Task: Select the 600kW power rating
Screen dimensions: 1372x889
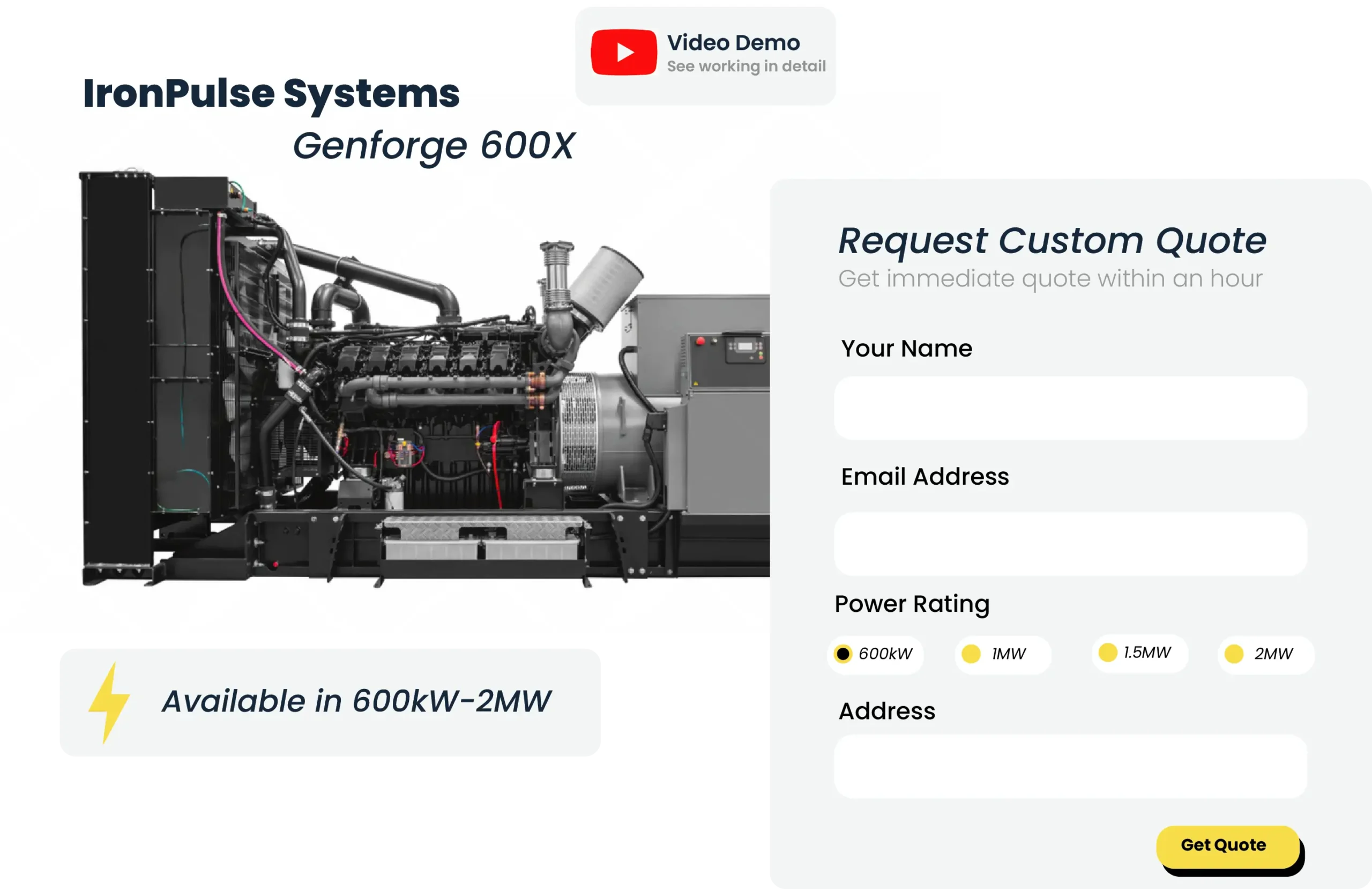Action: click(x=875, y=654)
